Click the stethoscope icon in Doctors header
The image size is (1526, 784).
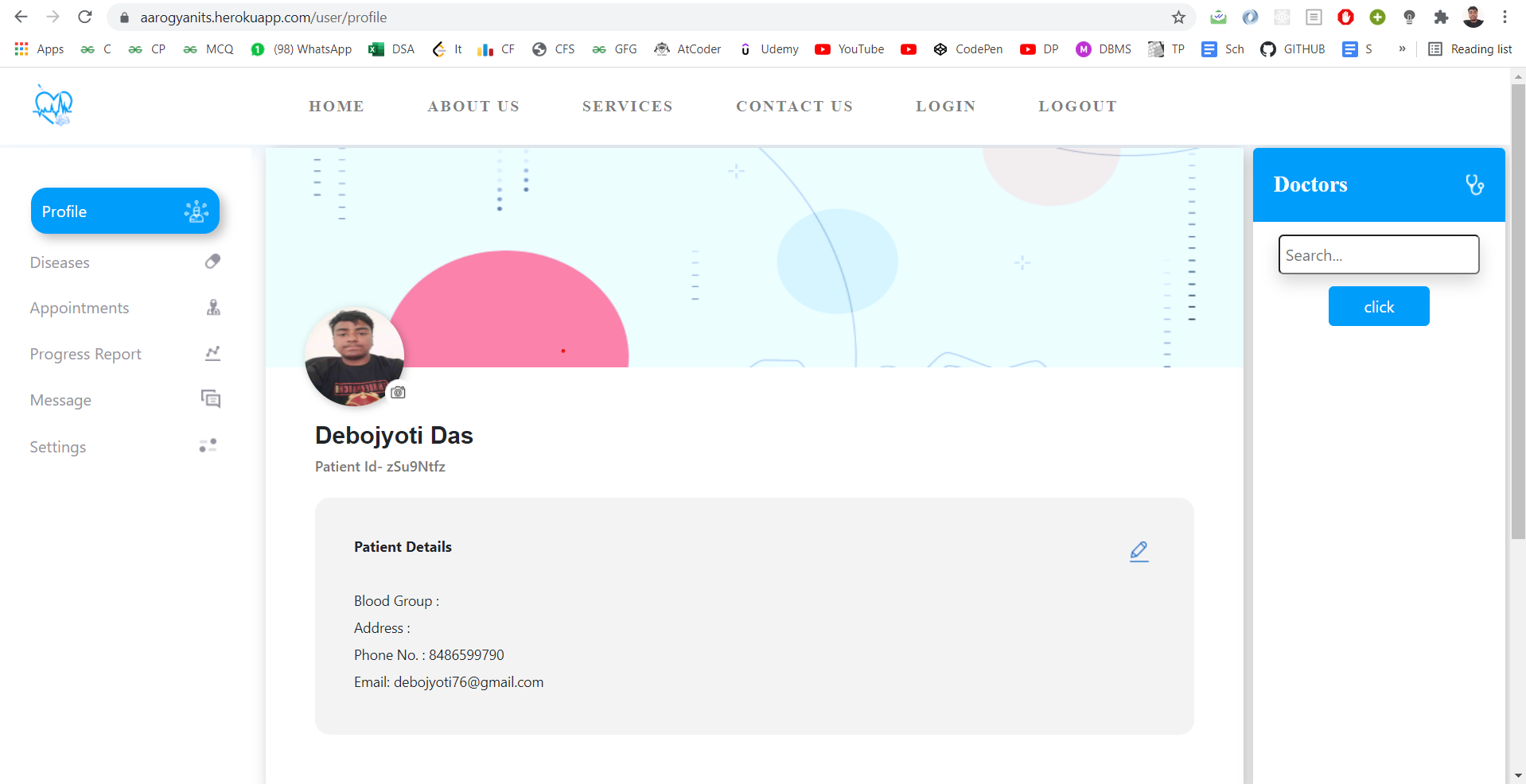coord(1474,184)
